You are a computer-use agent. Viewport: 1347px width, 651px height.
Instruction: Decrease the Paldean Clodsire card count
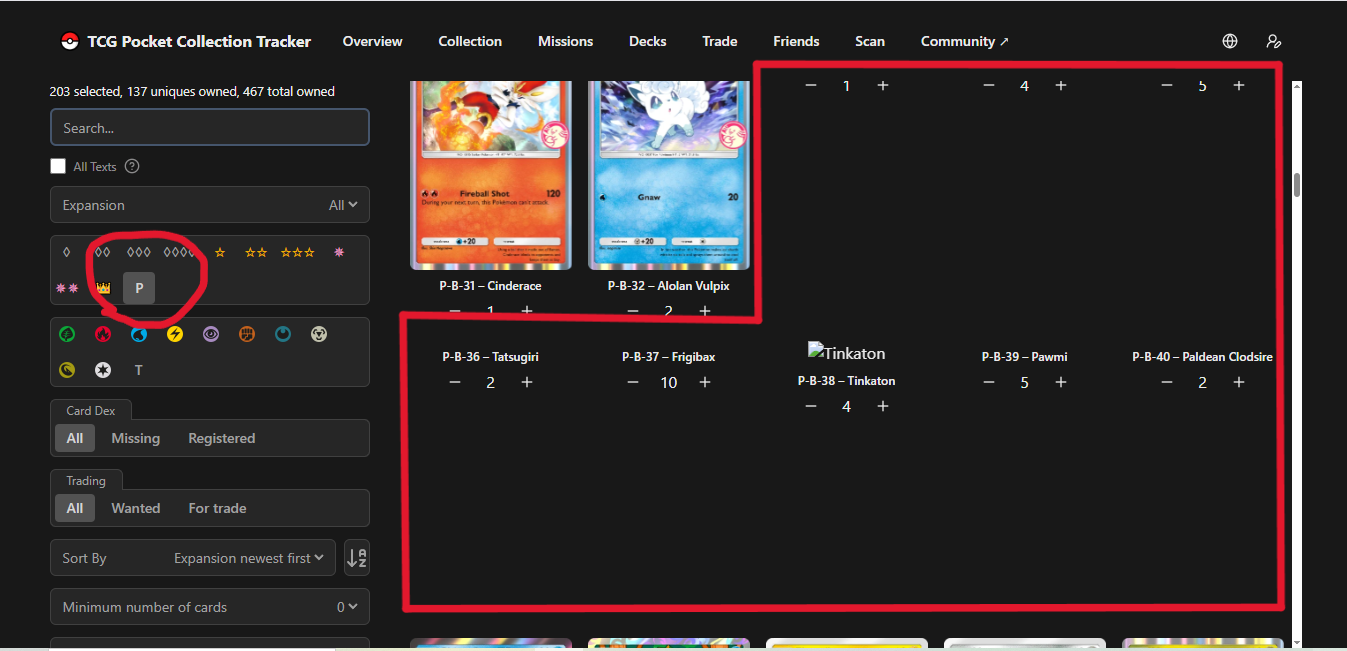point(1167,382)
